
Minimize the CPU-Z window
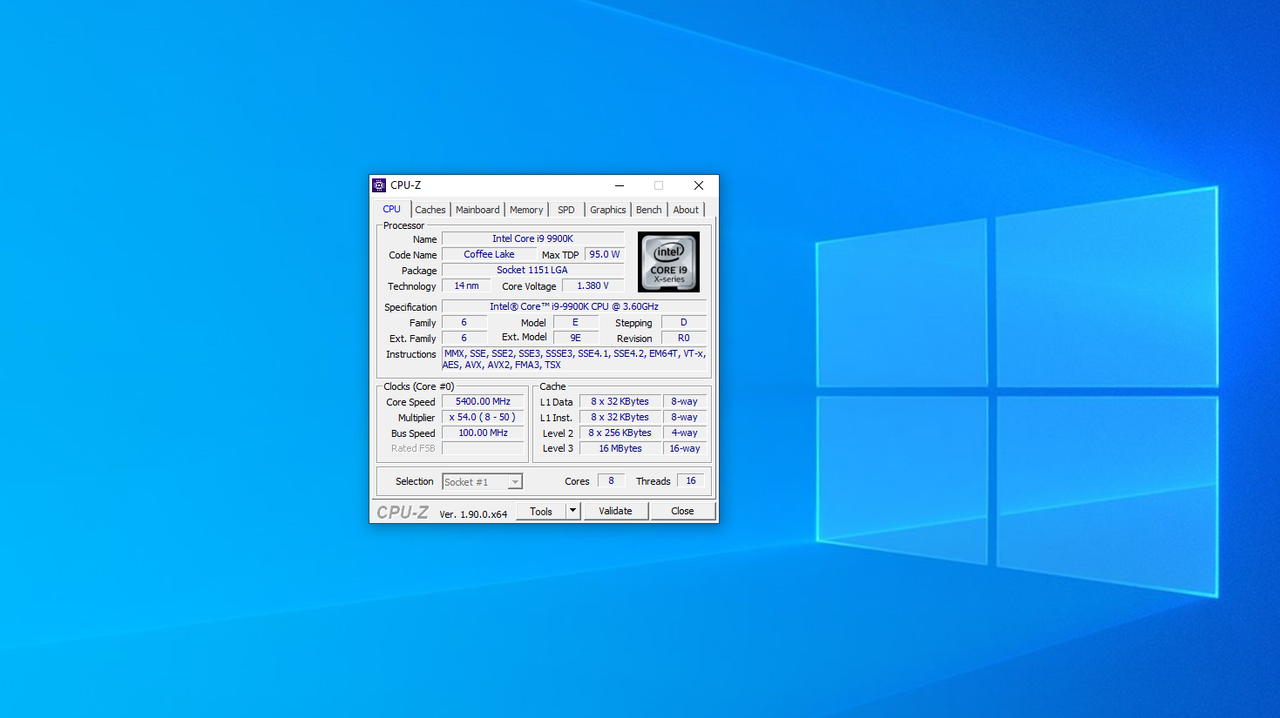620,185
